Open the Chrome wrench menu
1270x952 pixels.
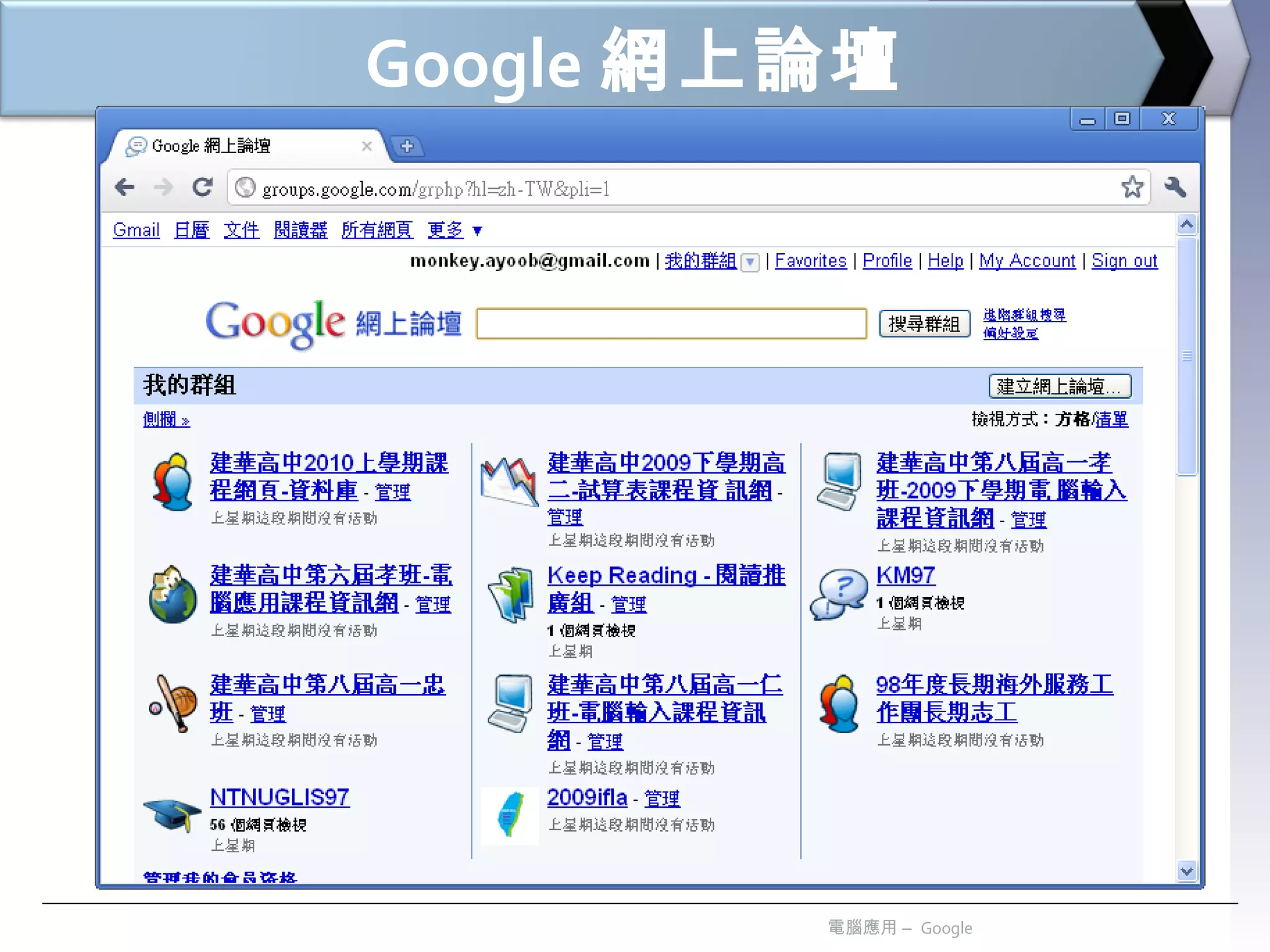[x=1175, y=187]
